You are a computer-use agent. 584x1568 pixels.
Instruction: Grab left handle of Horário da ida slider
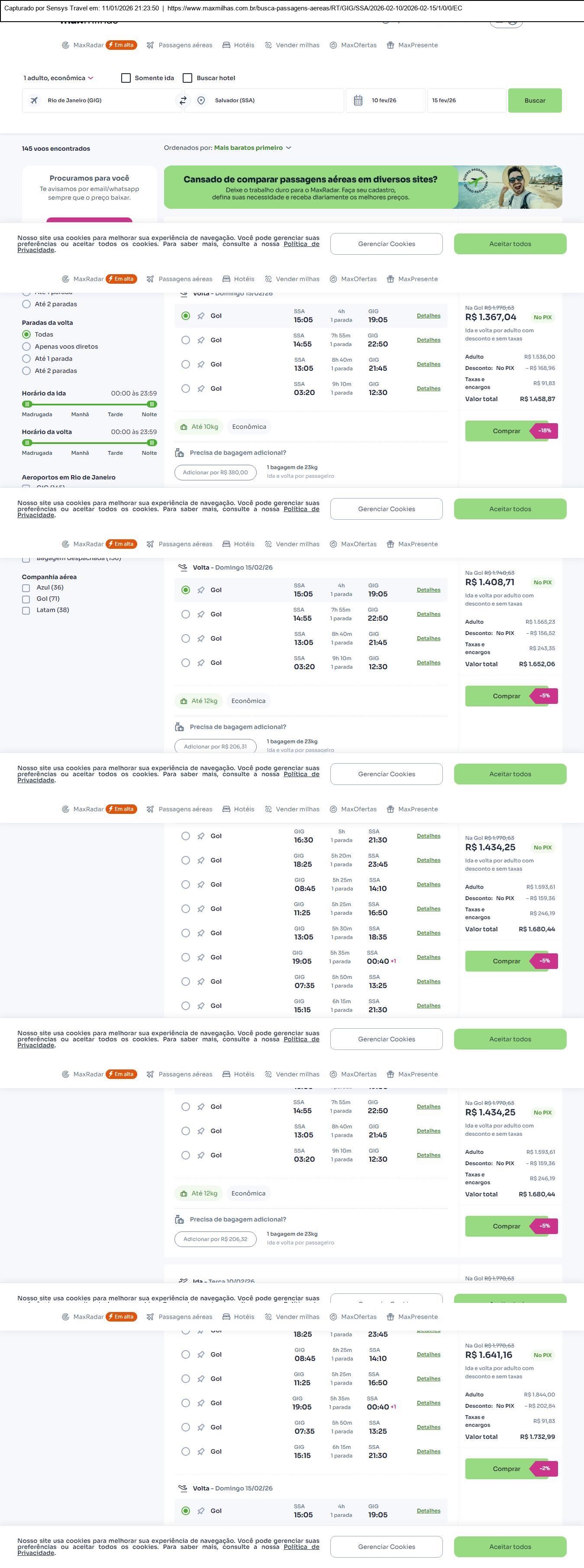27,404
